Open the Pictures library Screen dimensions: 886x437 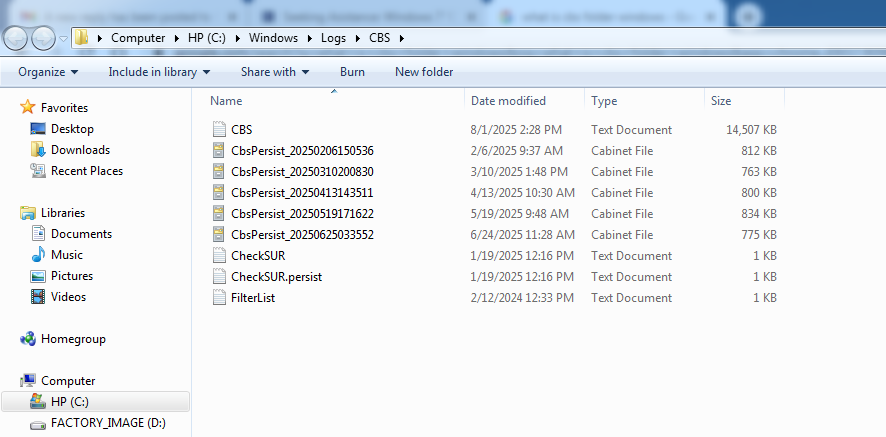[72, 275]
